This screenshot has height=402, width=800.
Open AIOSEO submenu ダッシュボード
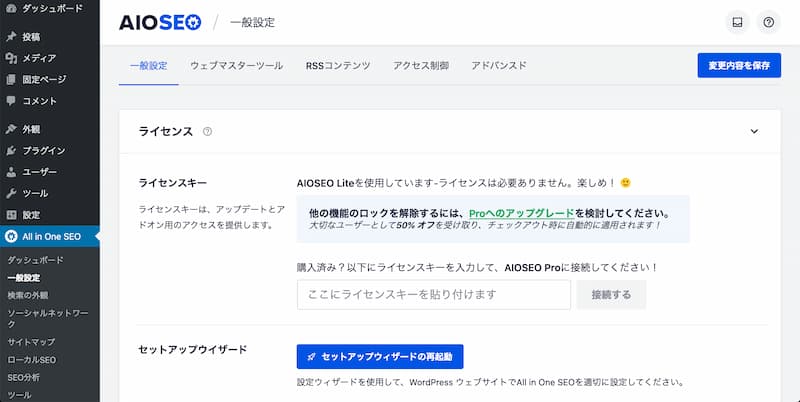[35, 260]
